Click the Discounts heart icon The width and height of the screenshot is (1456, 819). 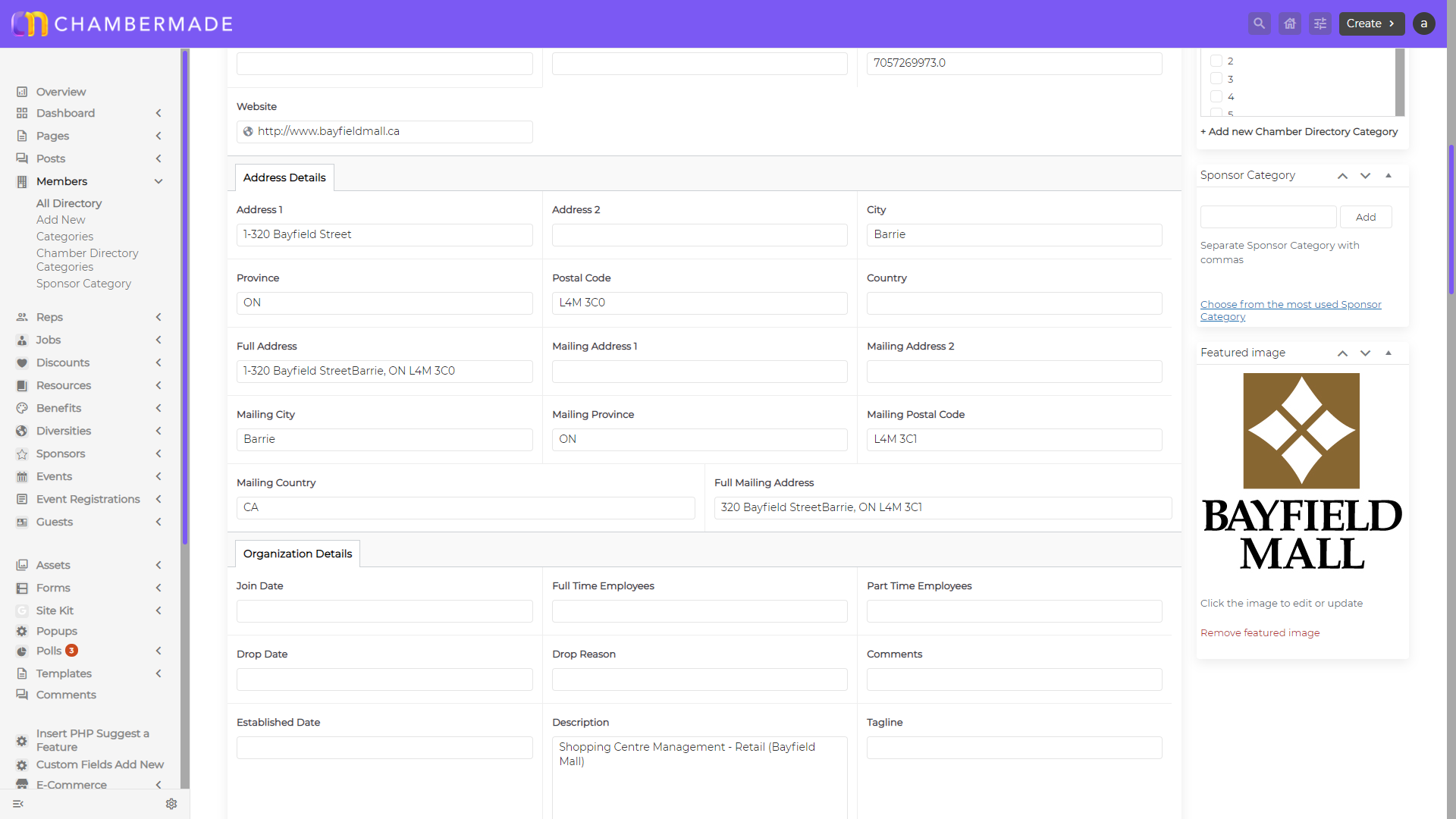pyautogui.click(x=22, y=362)
